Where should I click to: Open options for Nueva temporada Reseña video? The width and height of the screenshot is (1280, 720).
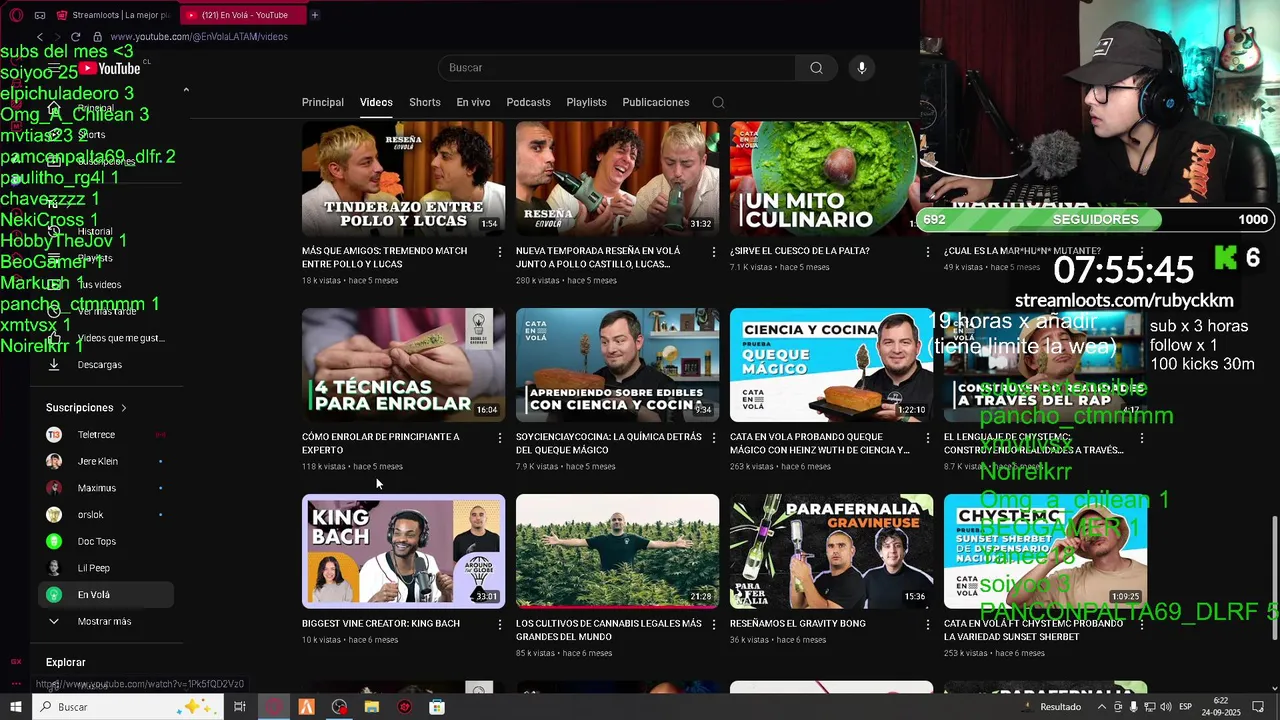point(714,252)
